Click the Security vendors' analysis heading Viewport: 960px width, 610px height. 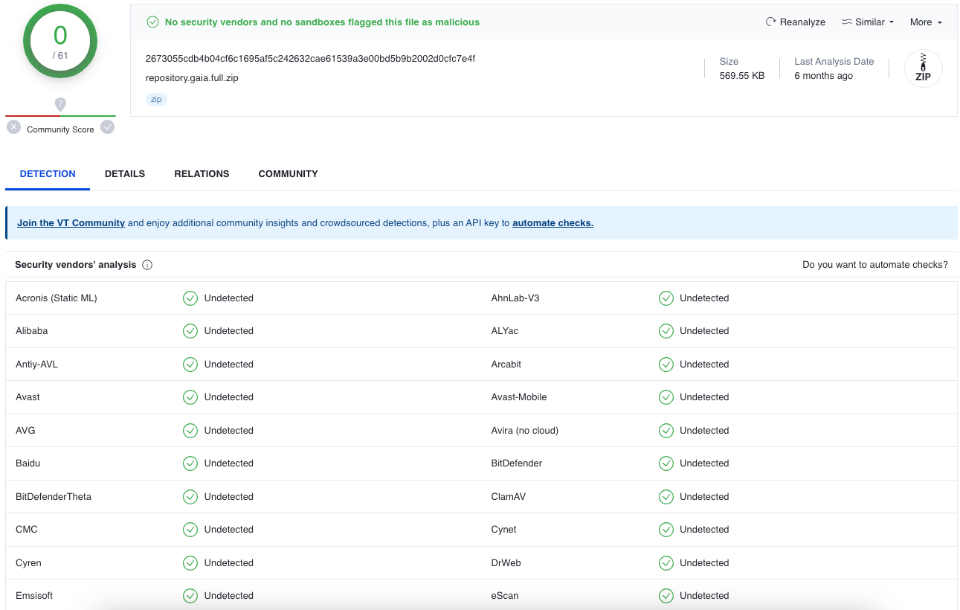75,265
